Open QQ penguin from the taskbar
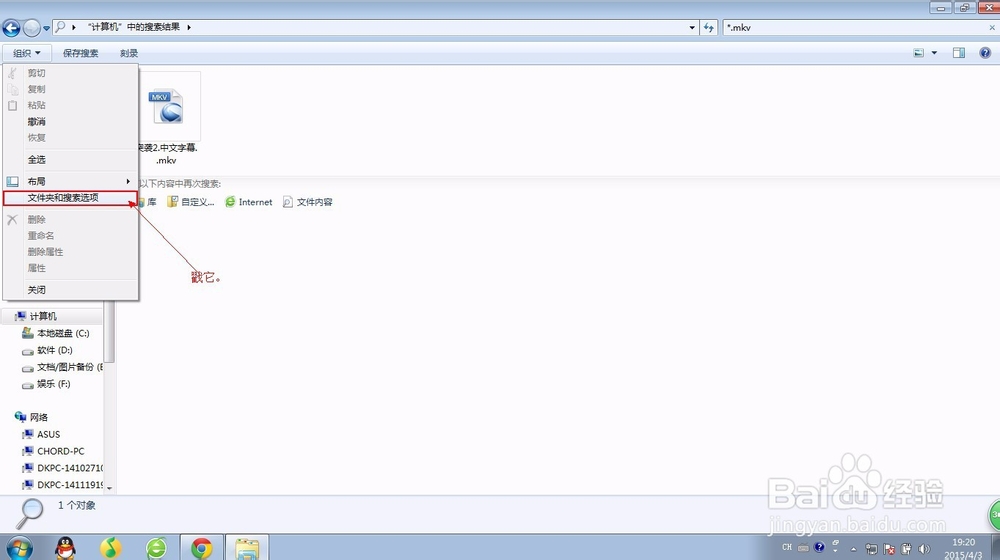1000x560 pixels. [x=65, y=548]
